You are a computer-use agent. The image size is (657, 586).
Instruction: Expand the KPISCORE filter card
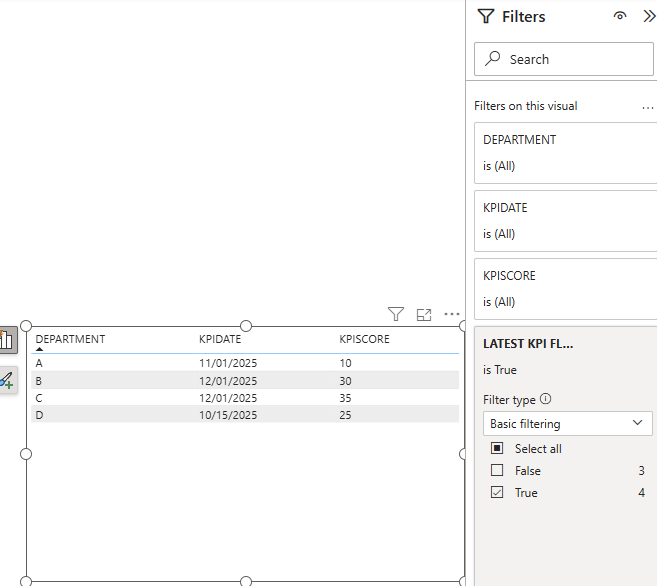tap(566, 289)
